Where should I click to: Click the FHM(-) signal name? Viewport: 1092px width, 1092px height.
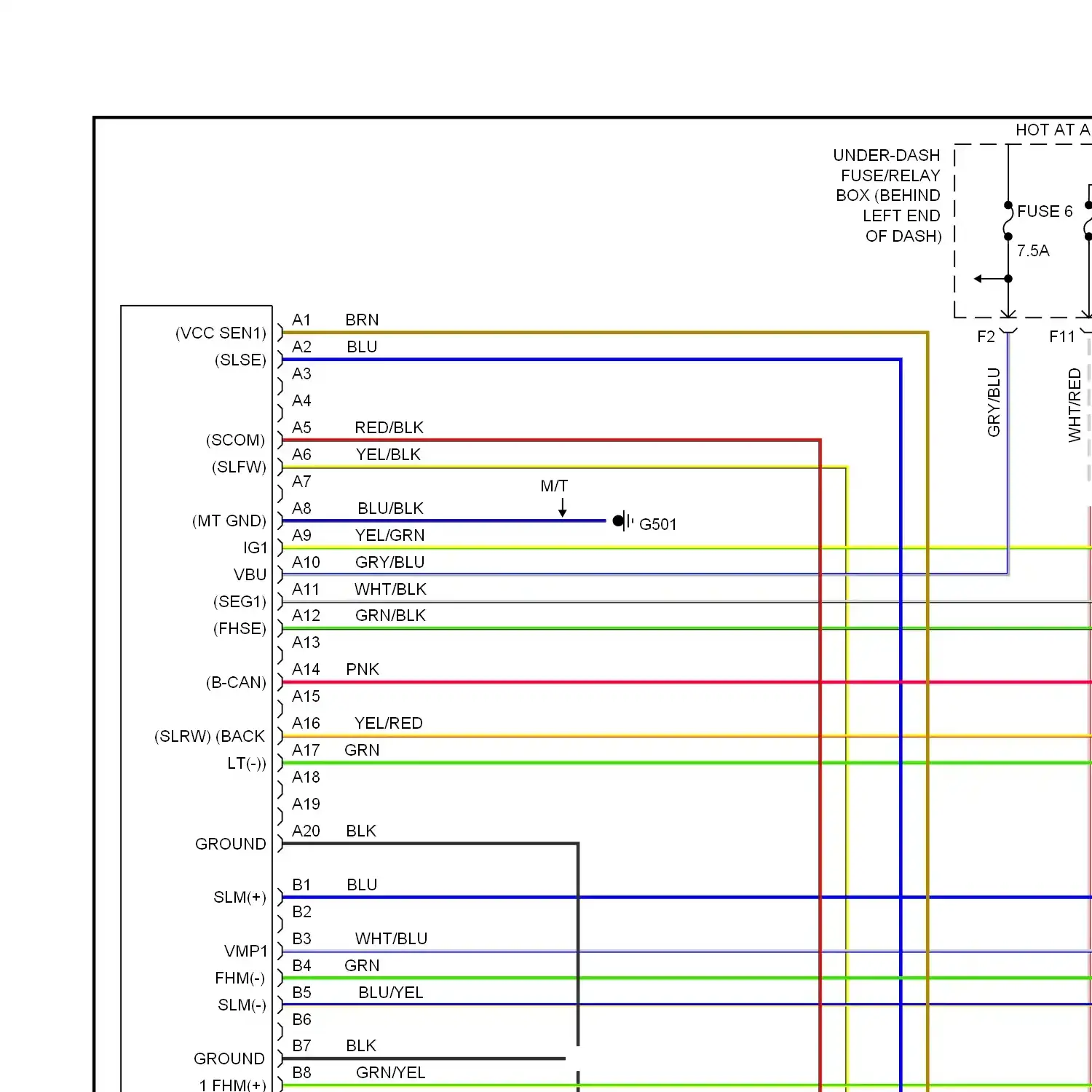coord(240,978)
